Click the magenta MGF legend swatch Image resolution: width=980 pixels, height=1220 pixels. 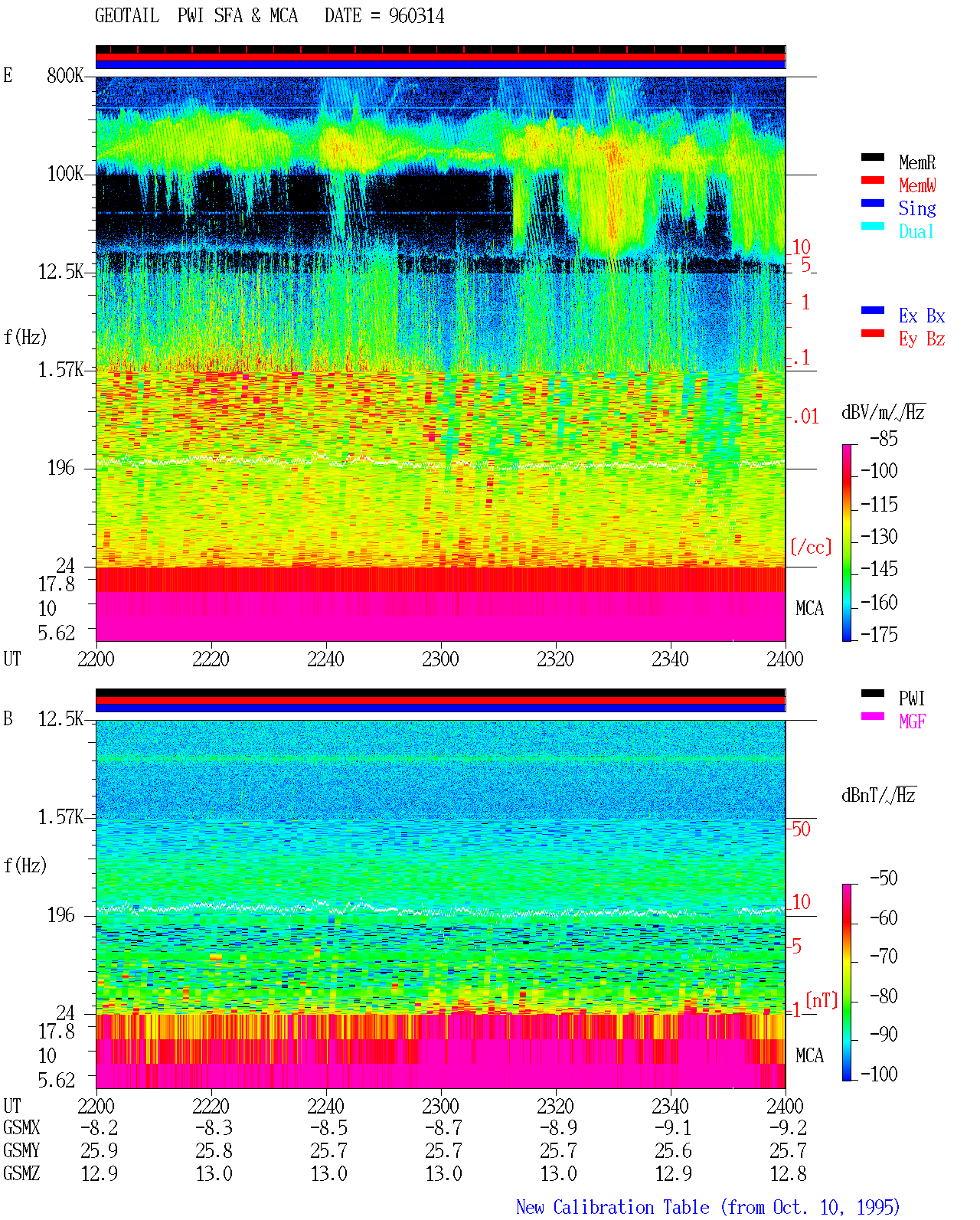click(x=873, y=716)
